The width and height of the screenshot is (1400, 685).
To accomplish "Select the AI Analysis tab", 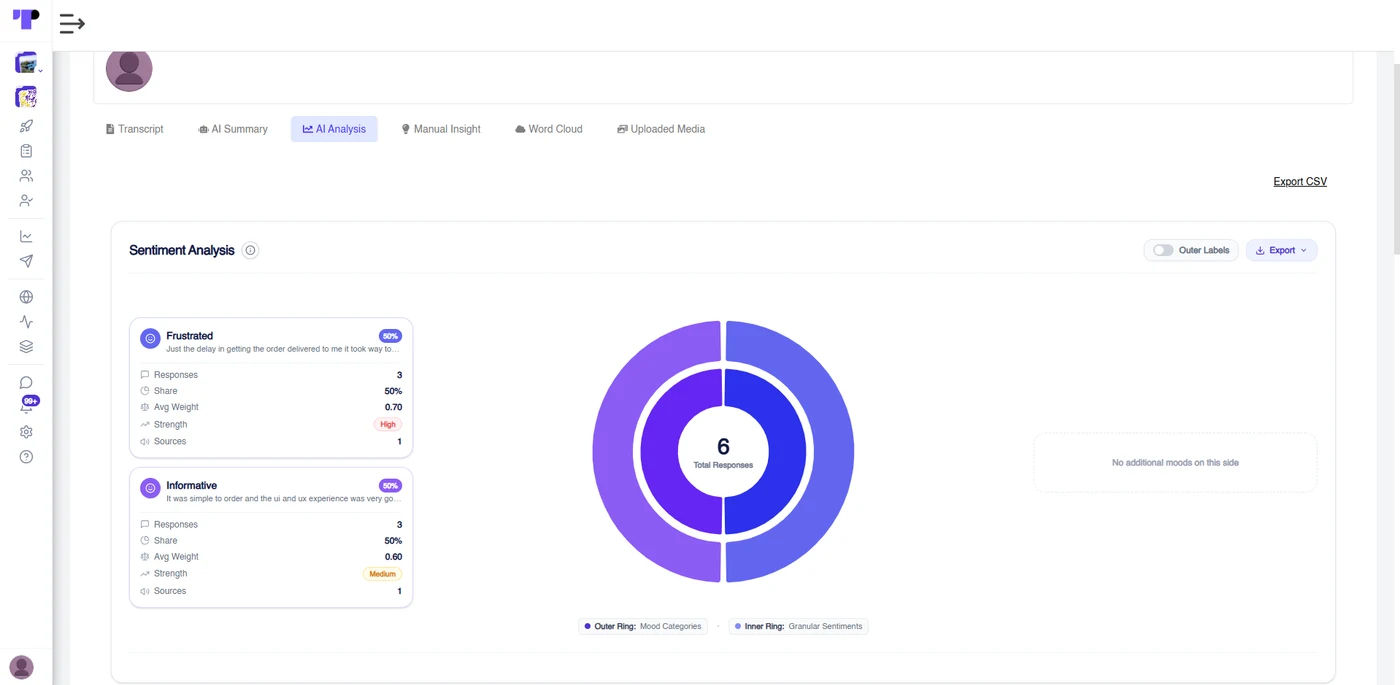I will (334, 129).
